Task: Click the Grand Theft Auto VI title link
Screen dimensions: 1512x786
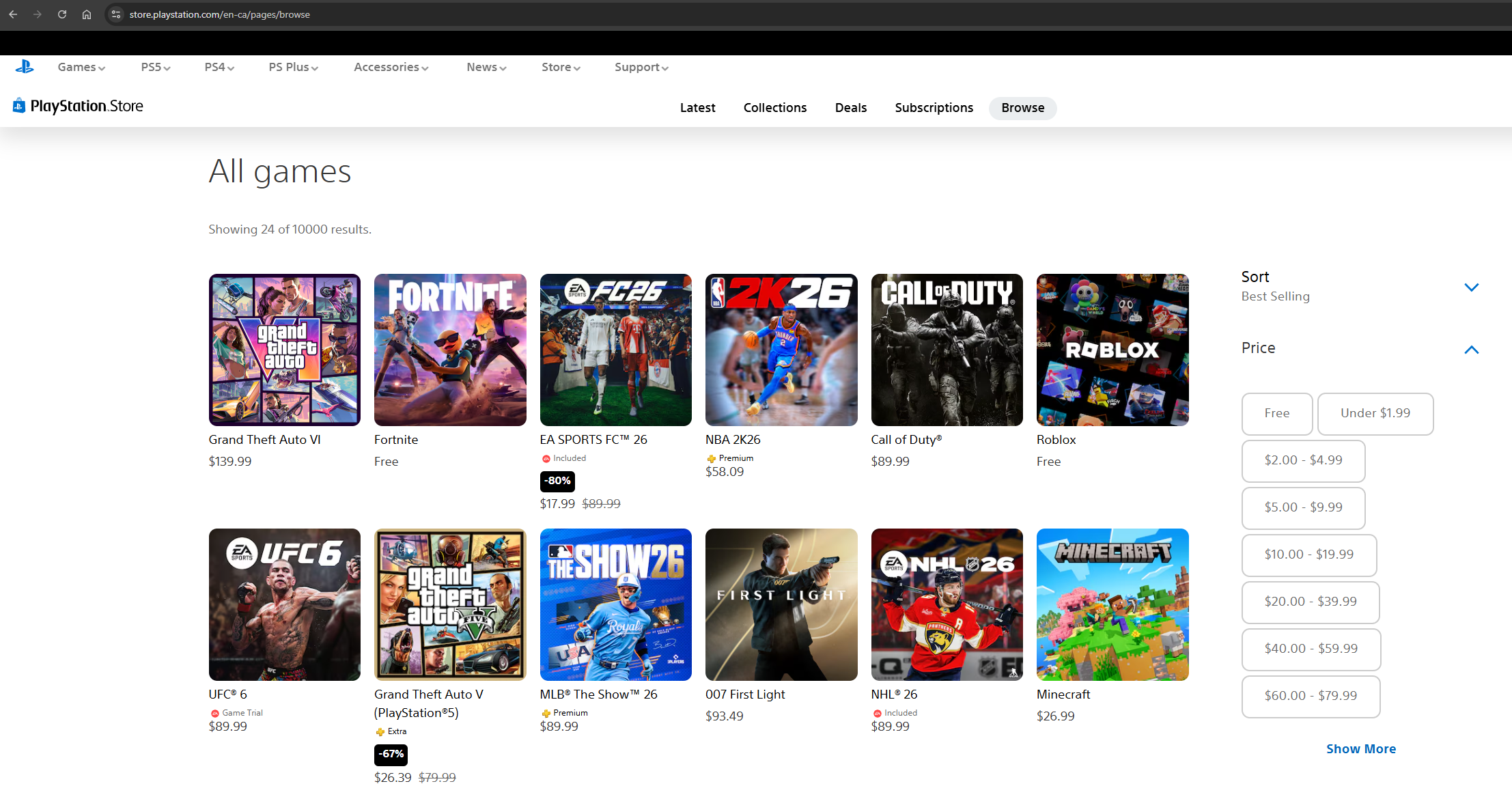Action: pyautogui.click(x=265, y=440)
